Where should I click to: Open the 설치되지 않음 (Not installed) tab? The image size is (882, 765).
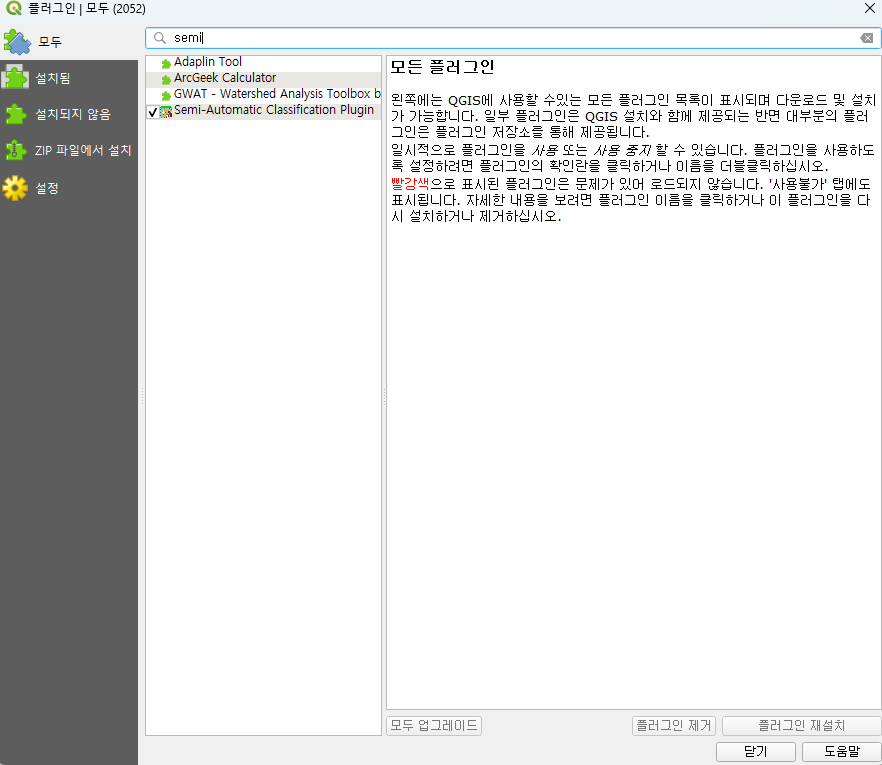tap(69, 114)
